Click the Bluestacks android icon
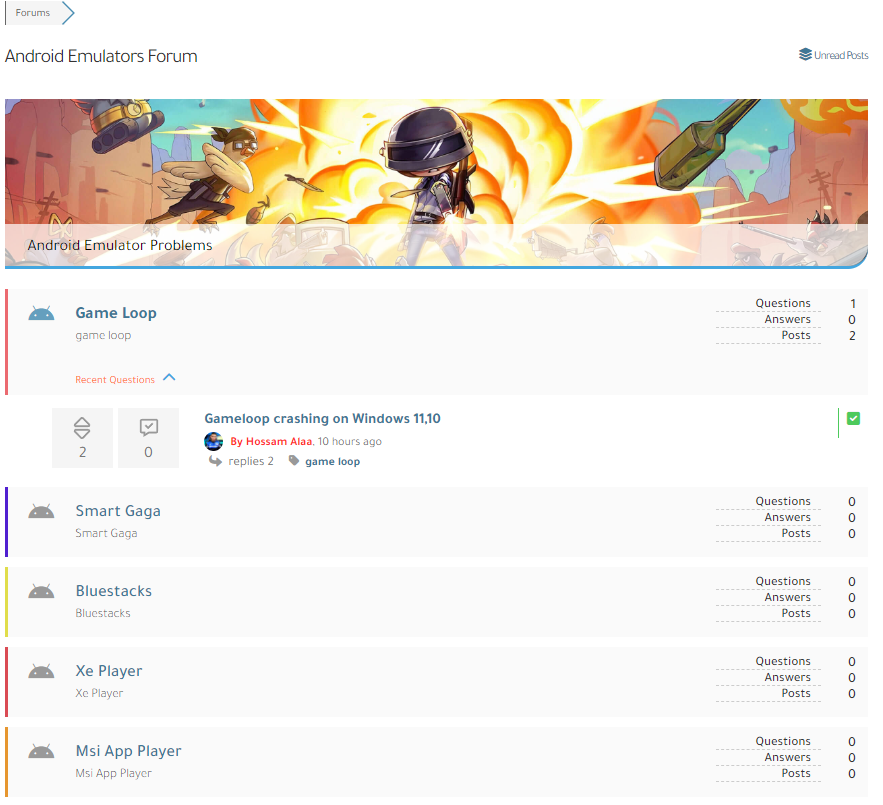This screenshot has width=883, height=805. [x=42, y=591]
